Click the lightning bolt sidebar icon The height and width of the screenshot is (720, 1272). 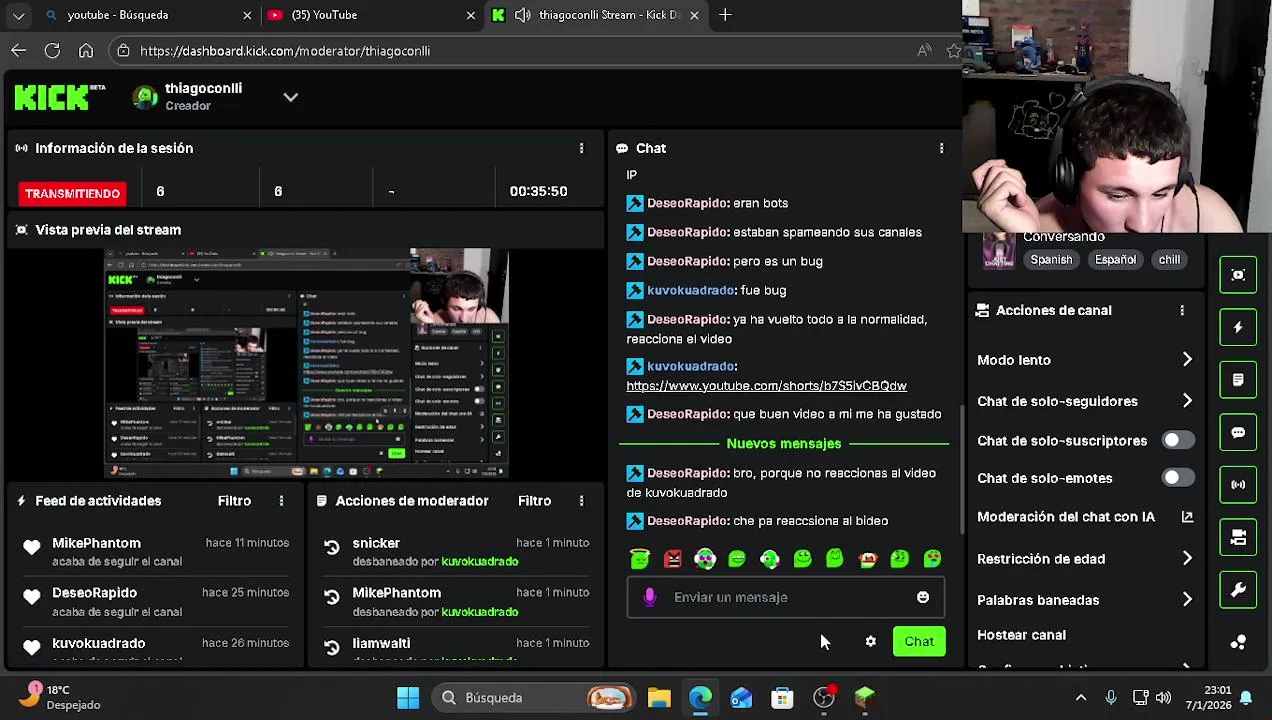(x=1238, y=327)
